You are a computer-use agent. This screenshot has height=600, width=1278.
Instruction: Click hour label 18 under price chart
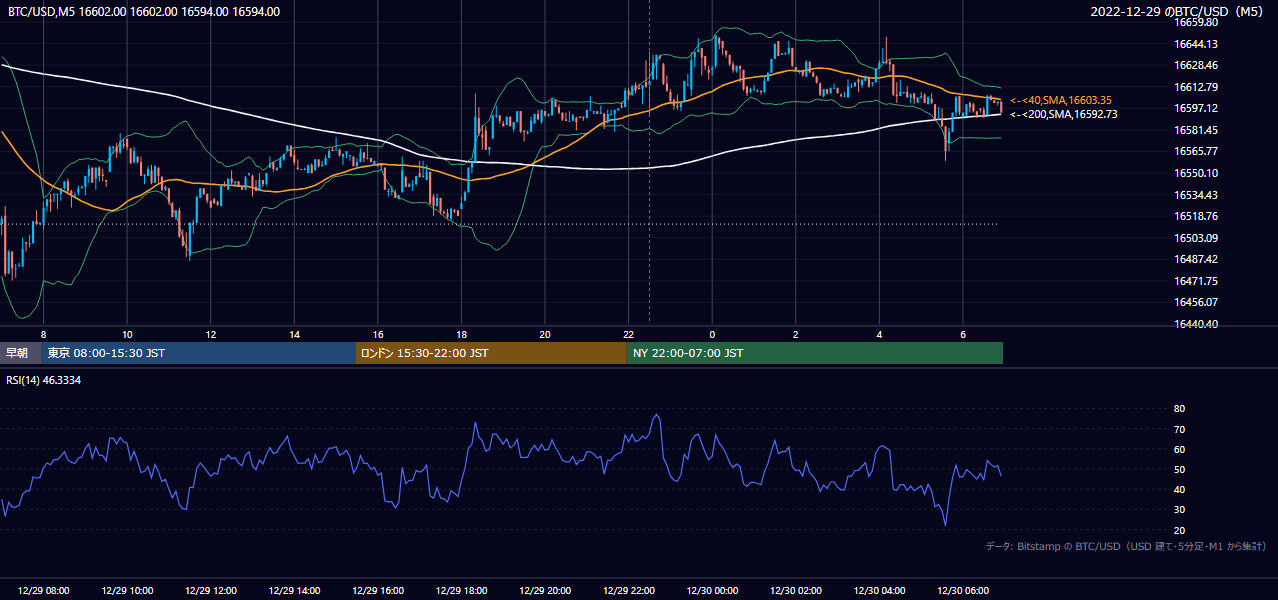(461, 334)
